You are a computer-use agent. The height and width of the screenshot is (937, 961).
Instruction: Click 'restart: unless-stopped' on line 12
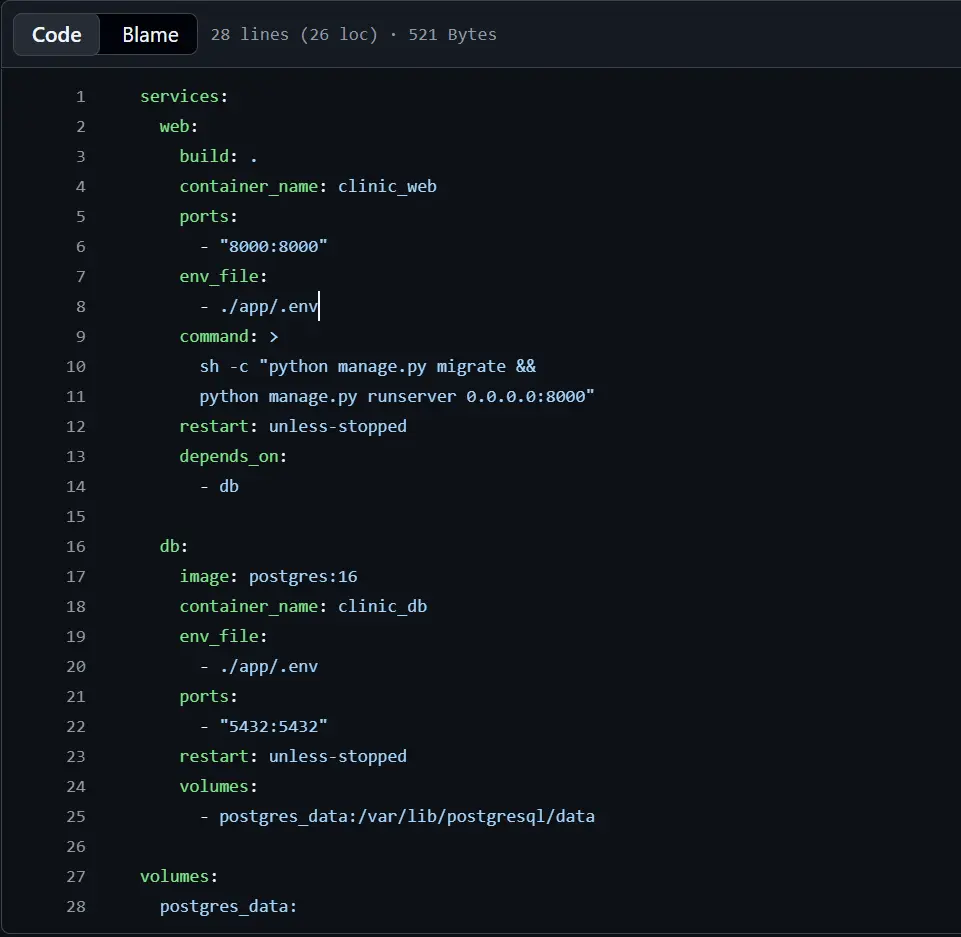(x=293, y=427)
